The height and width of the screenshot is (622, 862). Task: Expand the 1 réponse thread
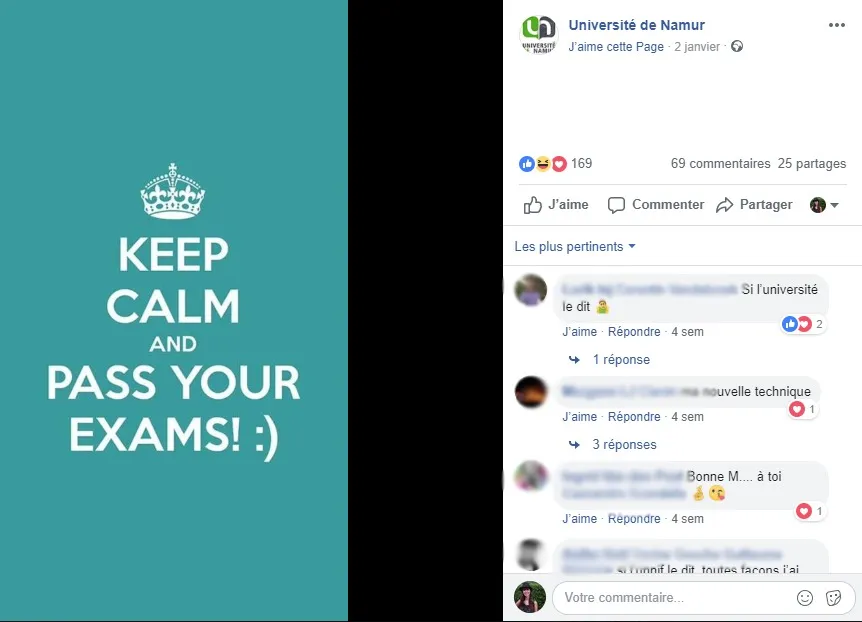609,360
